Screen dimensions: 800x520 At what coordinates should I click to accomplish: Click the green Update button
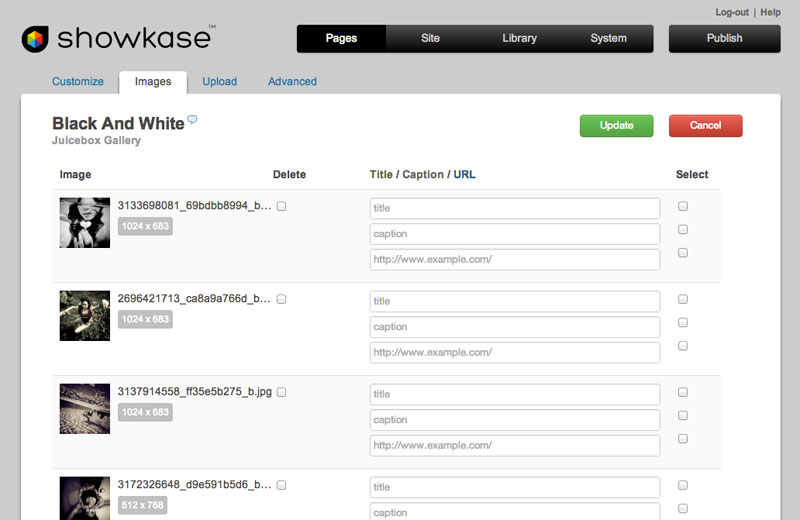pyautogui.click(x=616, y=126)
